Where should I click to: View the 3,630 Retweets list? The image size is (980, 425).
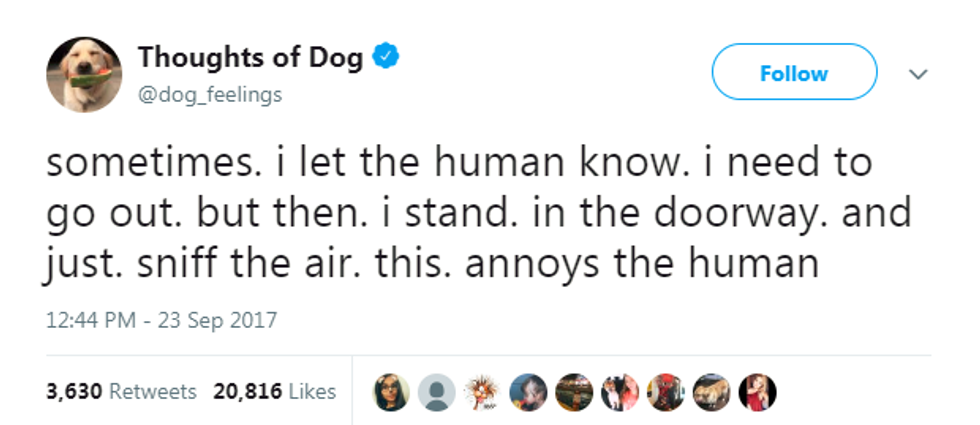point(121,392)
